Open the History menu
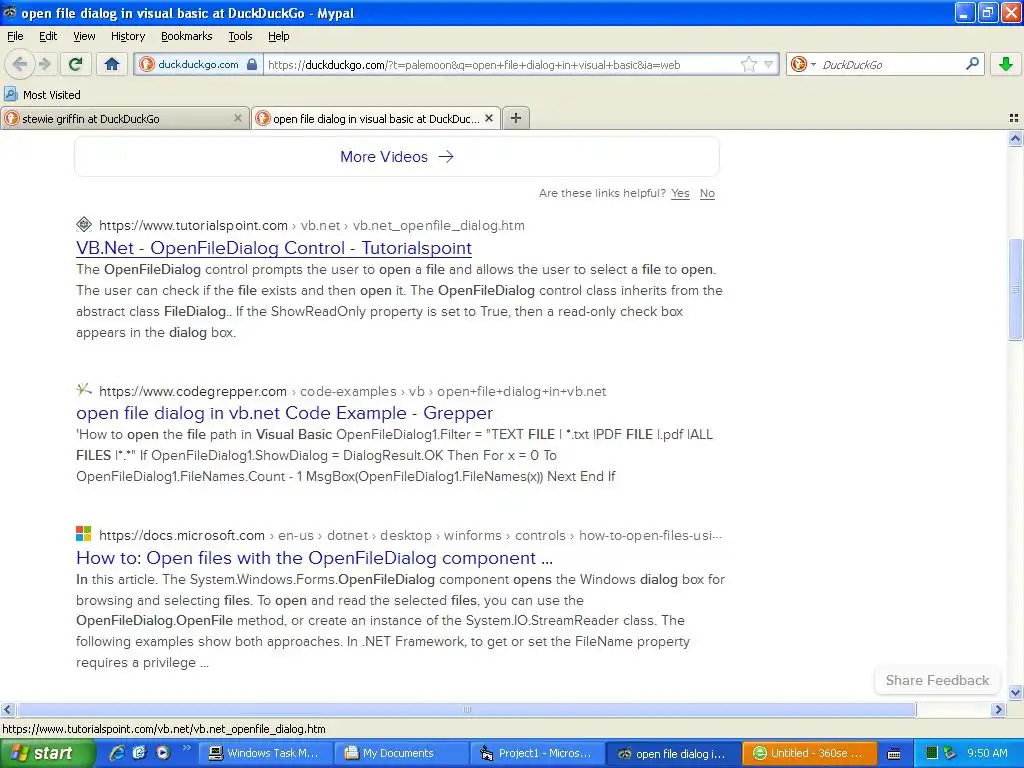This screenshot has height=768, width=1024. tap(127, 36)
